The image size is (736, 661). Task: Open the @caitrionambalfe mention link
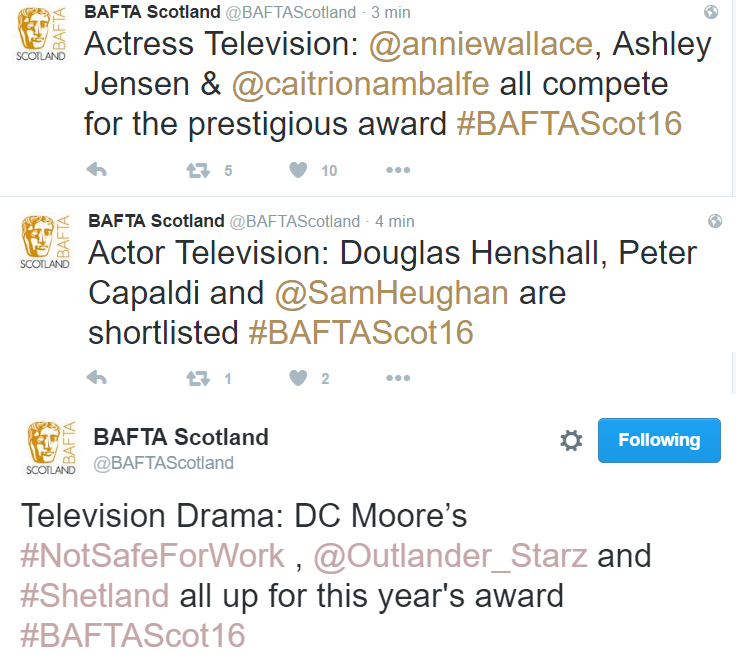(360, 85)
